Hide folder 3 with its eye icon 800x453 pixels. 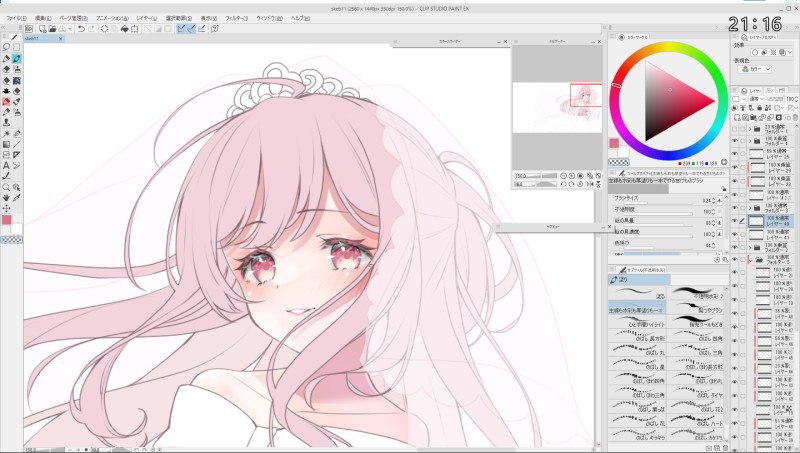point(735,208)
